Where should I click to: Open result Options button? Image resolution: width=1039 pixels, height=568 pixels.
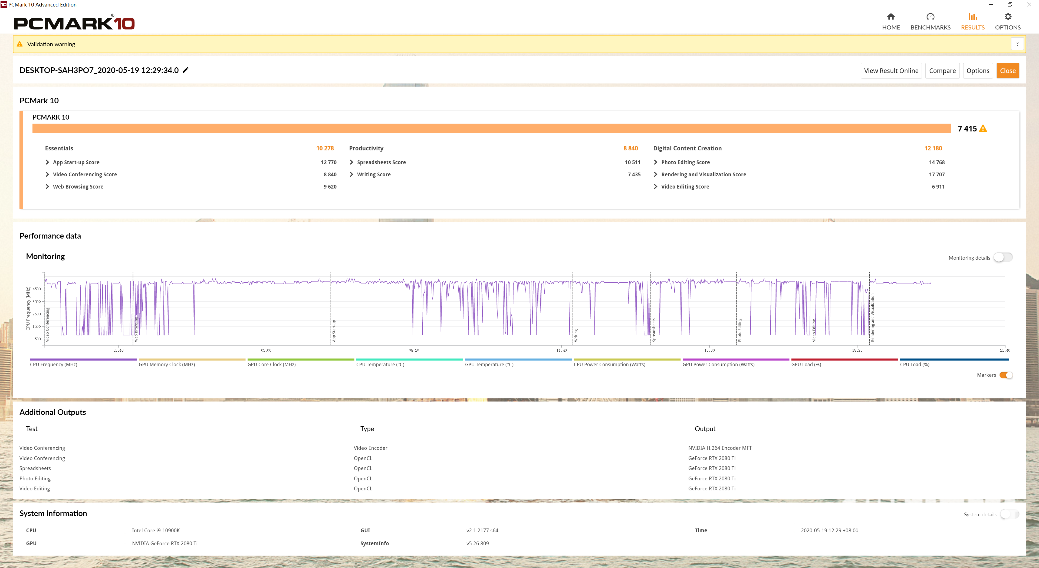977,70
